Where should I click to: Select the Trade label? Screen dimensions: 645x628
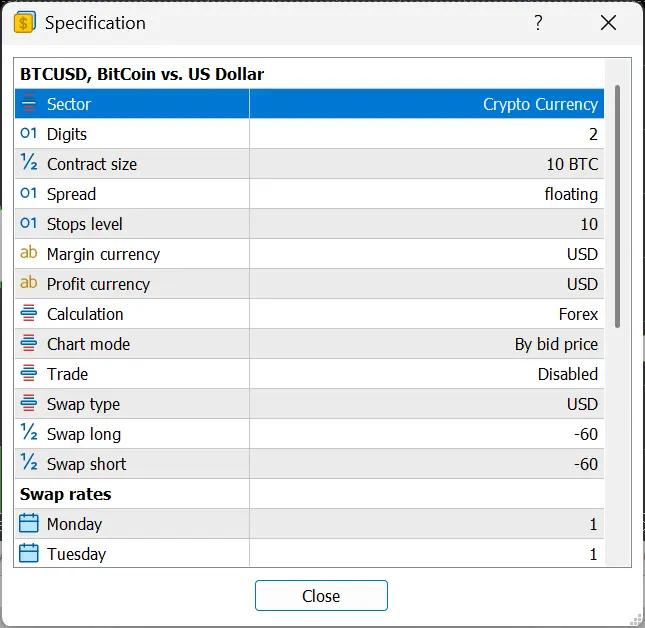(x=67, y=375)
